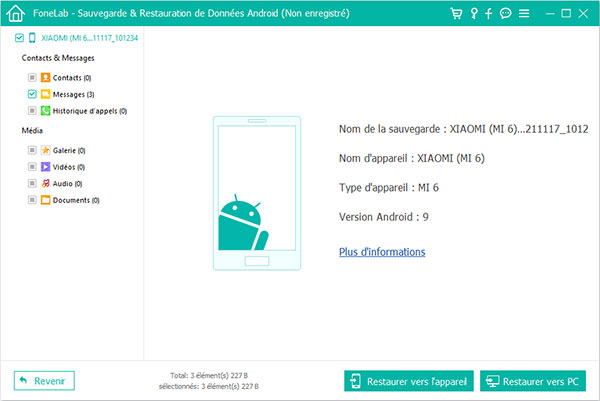Click the Type d'appareil : MI 6 text
The height and width of the screenshot is (401, 600).
(389, 187)
